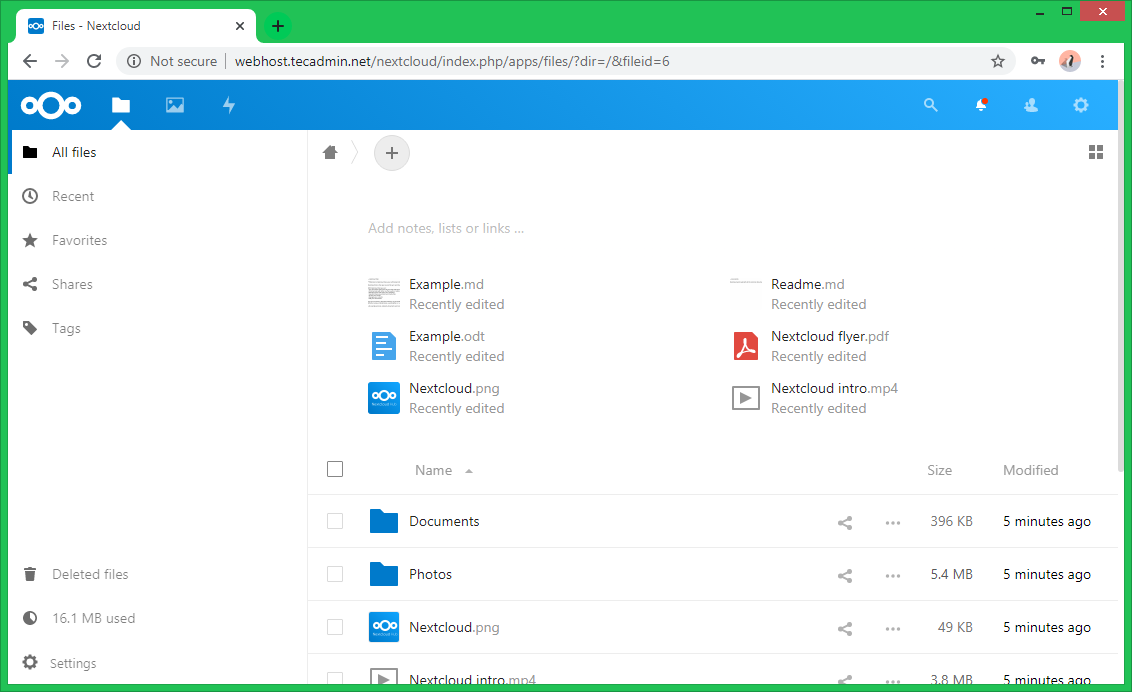Click the Documents folder icon
This screenshot has height=692, width=1132.
click(x=384, y=521)
